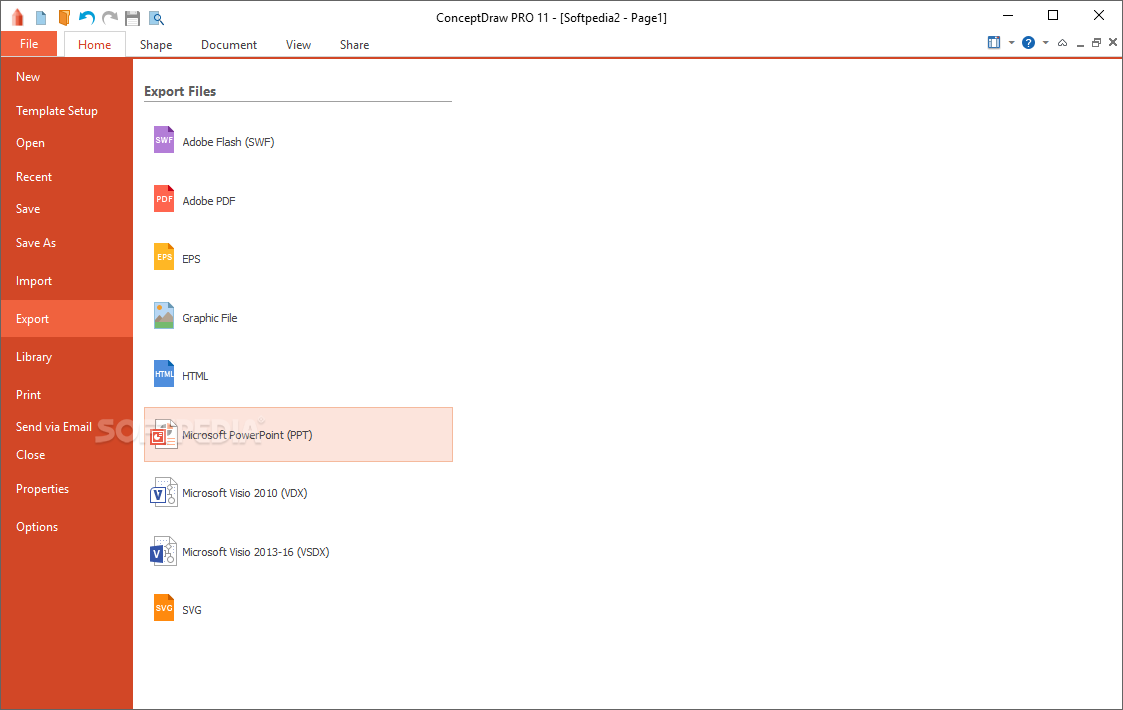The height and width of the screenshot is (710, 1123).
Task: Click the purple SWF file icon
Action: click(164, 140)
